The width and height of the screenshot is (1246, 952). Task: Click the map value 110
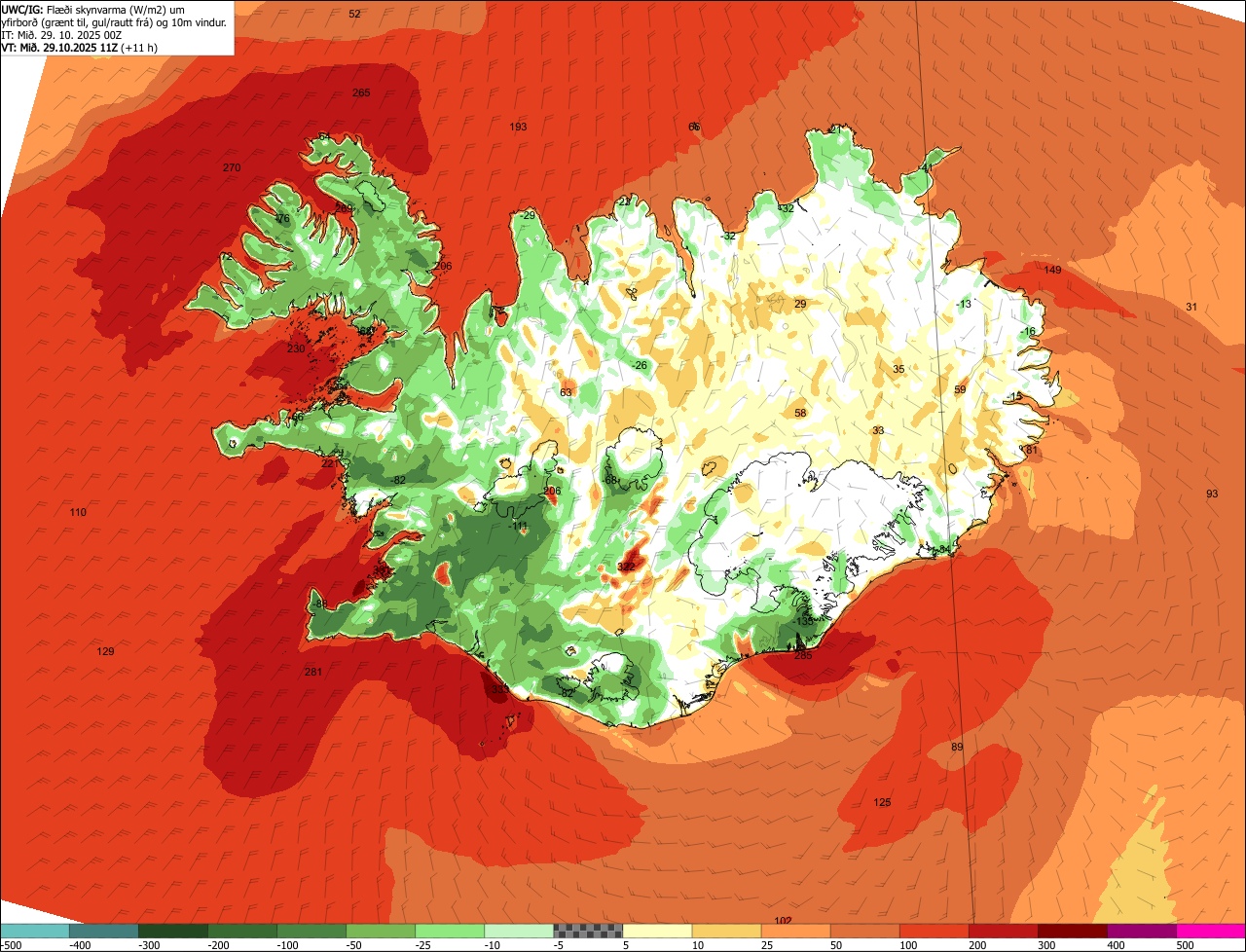(x=78, y=512)
